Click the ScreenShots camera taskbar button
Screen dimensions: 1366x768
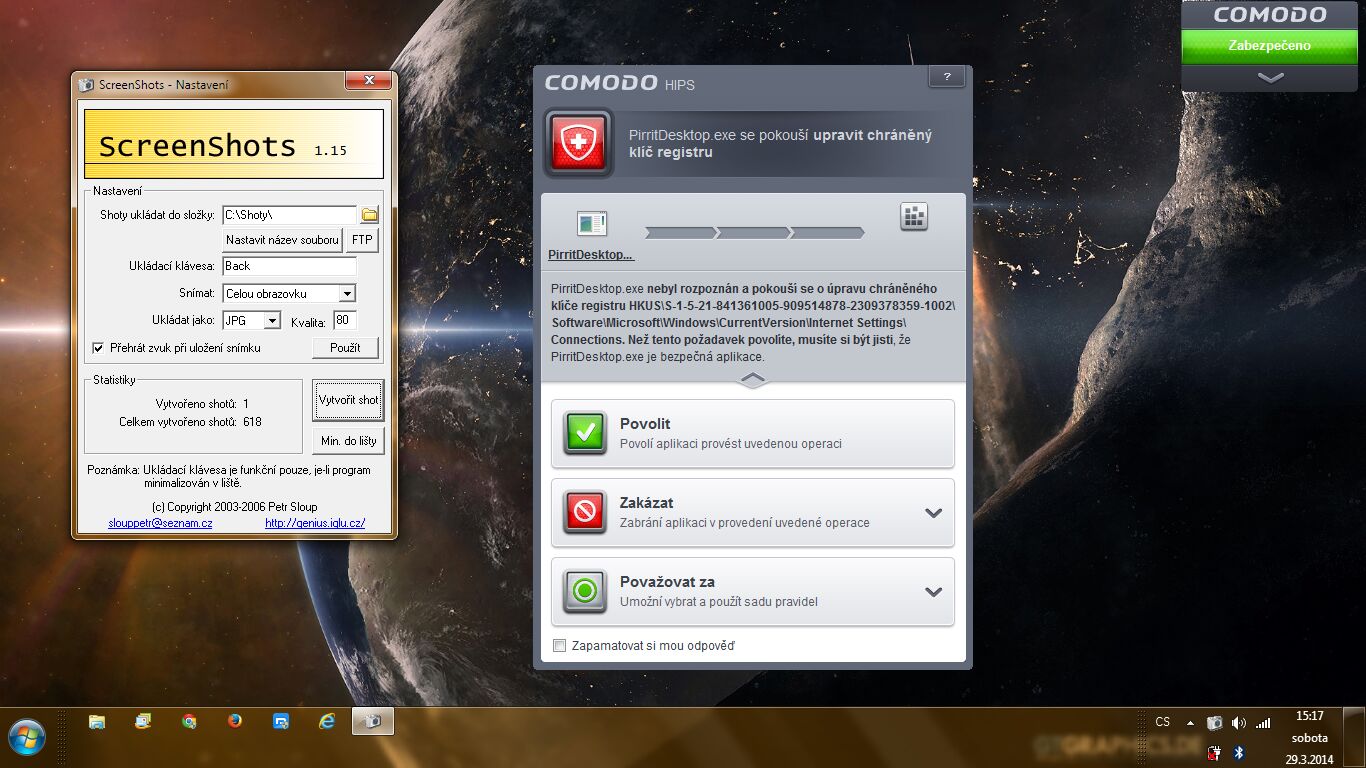(373, 721)
